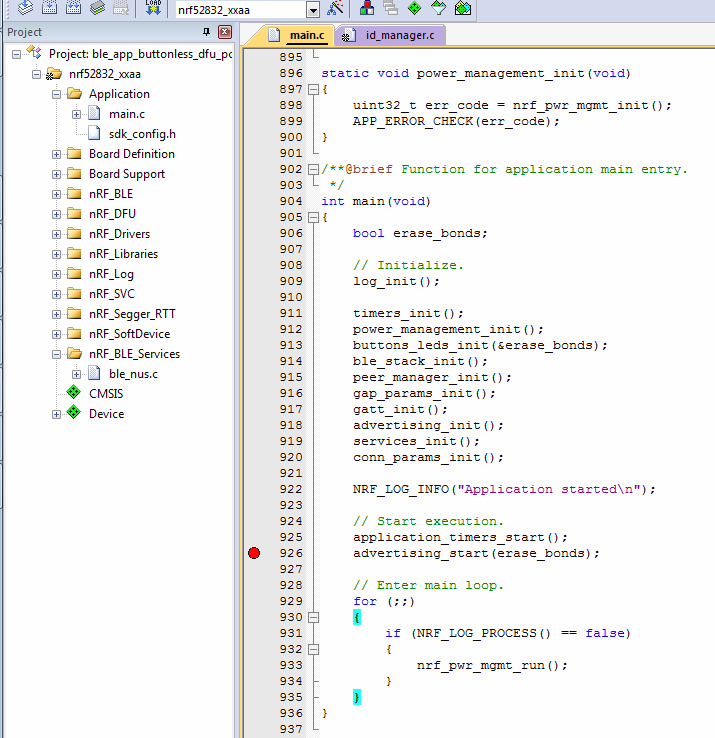
Task: Collapse the nrf52832_xxaa target node
Action: [x=36, y=74]
